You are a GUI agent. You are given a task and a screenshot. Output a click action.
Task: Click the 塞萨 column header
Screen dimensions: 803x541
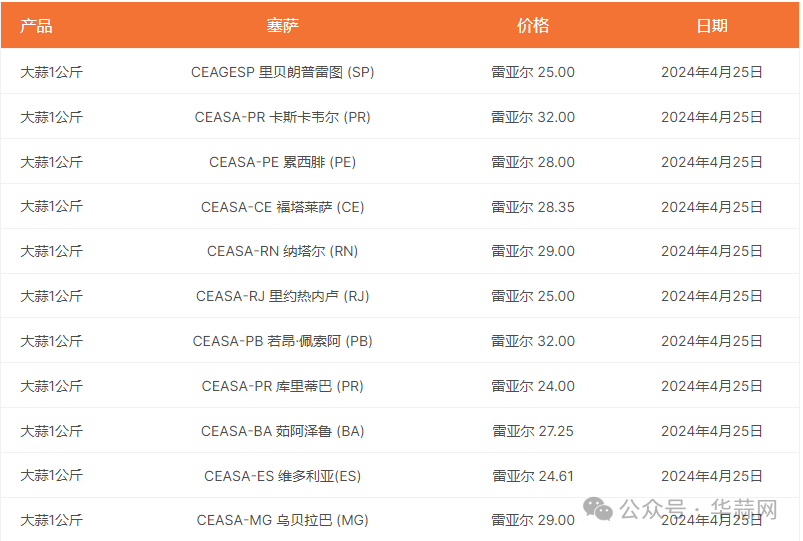tap(282, 26)
